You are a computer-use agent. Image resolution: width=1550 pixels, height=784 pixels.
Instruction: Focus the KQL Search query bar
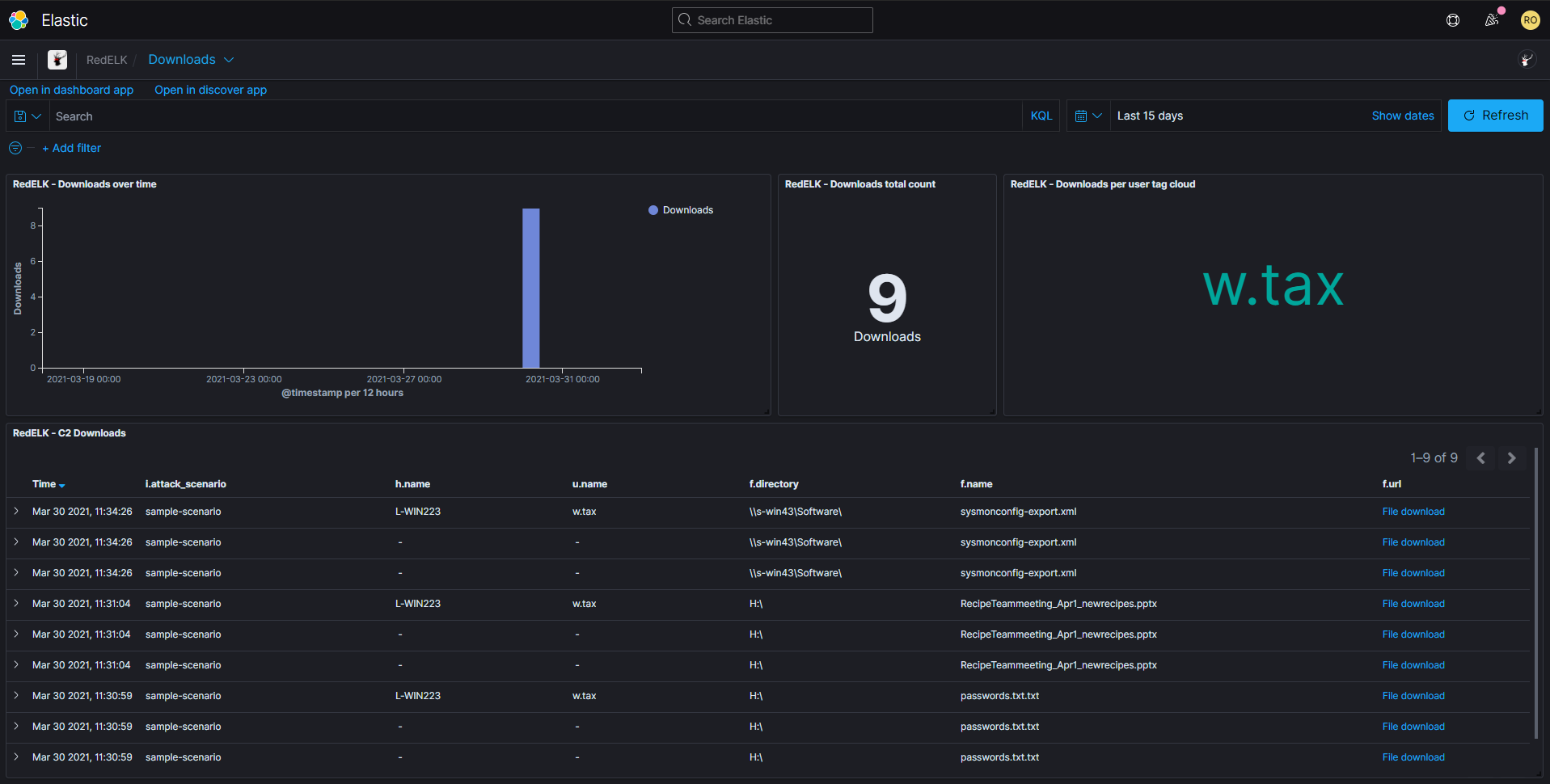coord(535,116)
